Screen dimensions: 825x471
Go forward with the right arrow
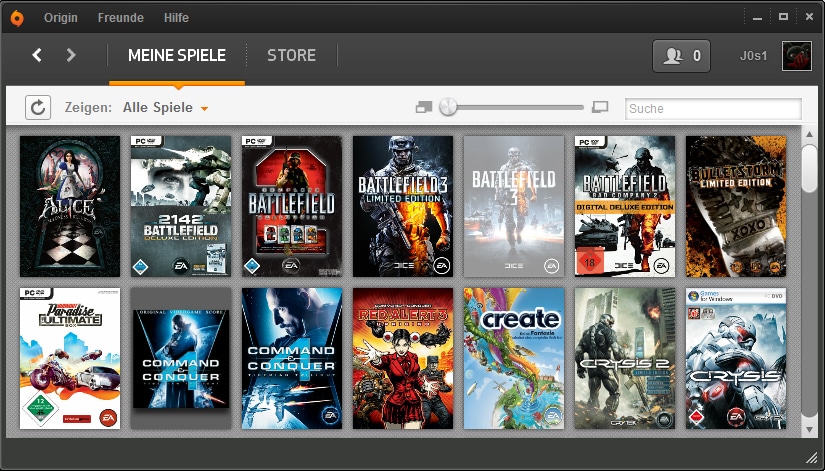[x=71, y=55]
